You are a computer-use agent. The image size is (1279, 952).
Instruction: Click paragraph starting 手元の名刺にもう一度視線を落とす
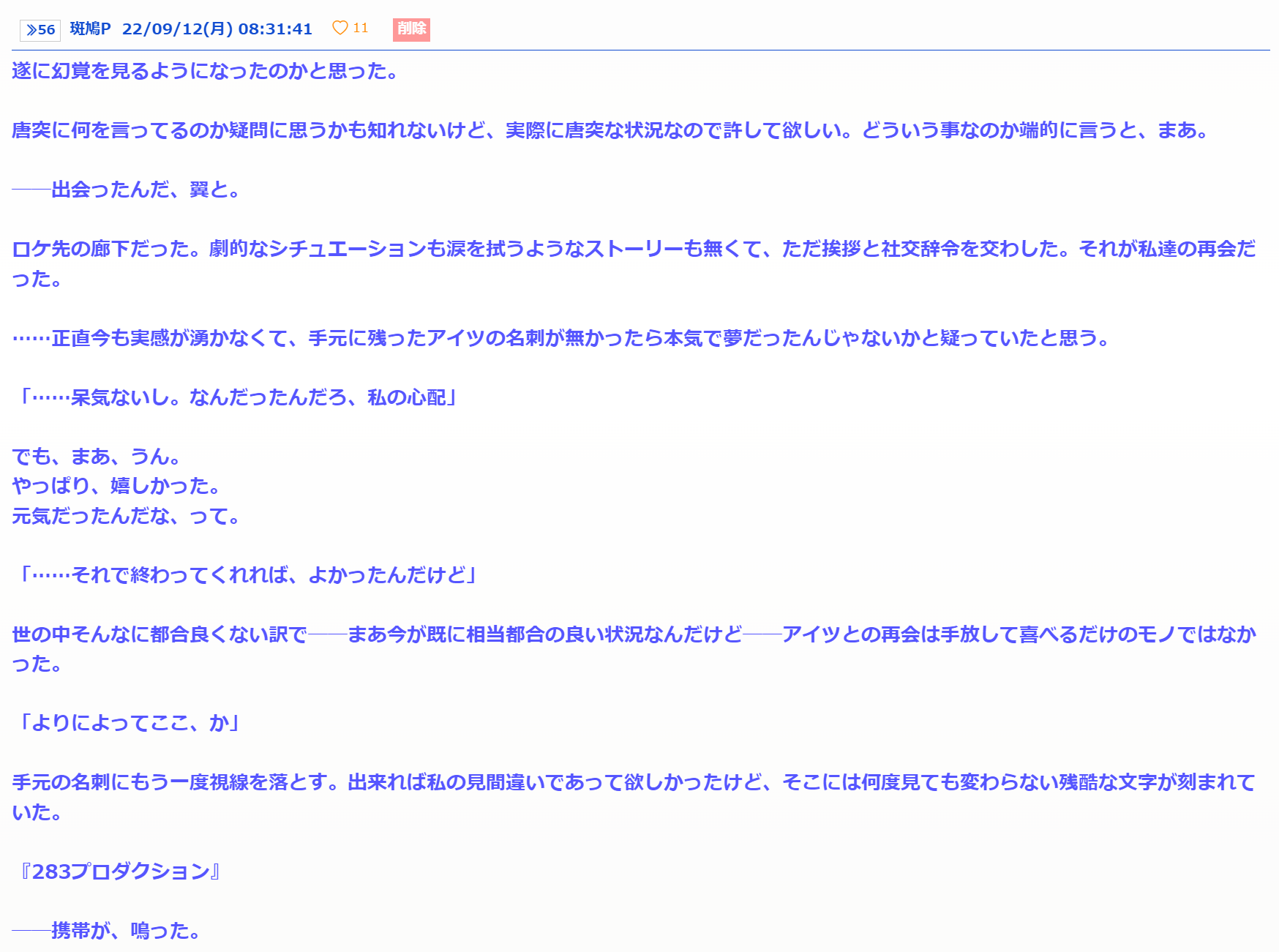coord(634,797)
